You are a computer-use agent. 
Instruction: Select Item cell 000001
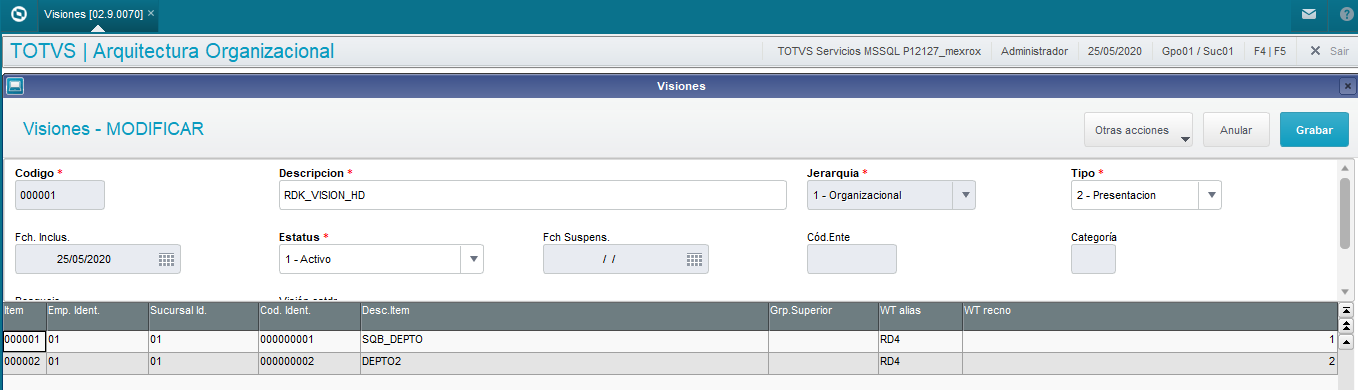(23, 340)
